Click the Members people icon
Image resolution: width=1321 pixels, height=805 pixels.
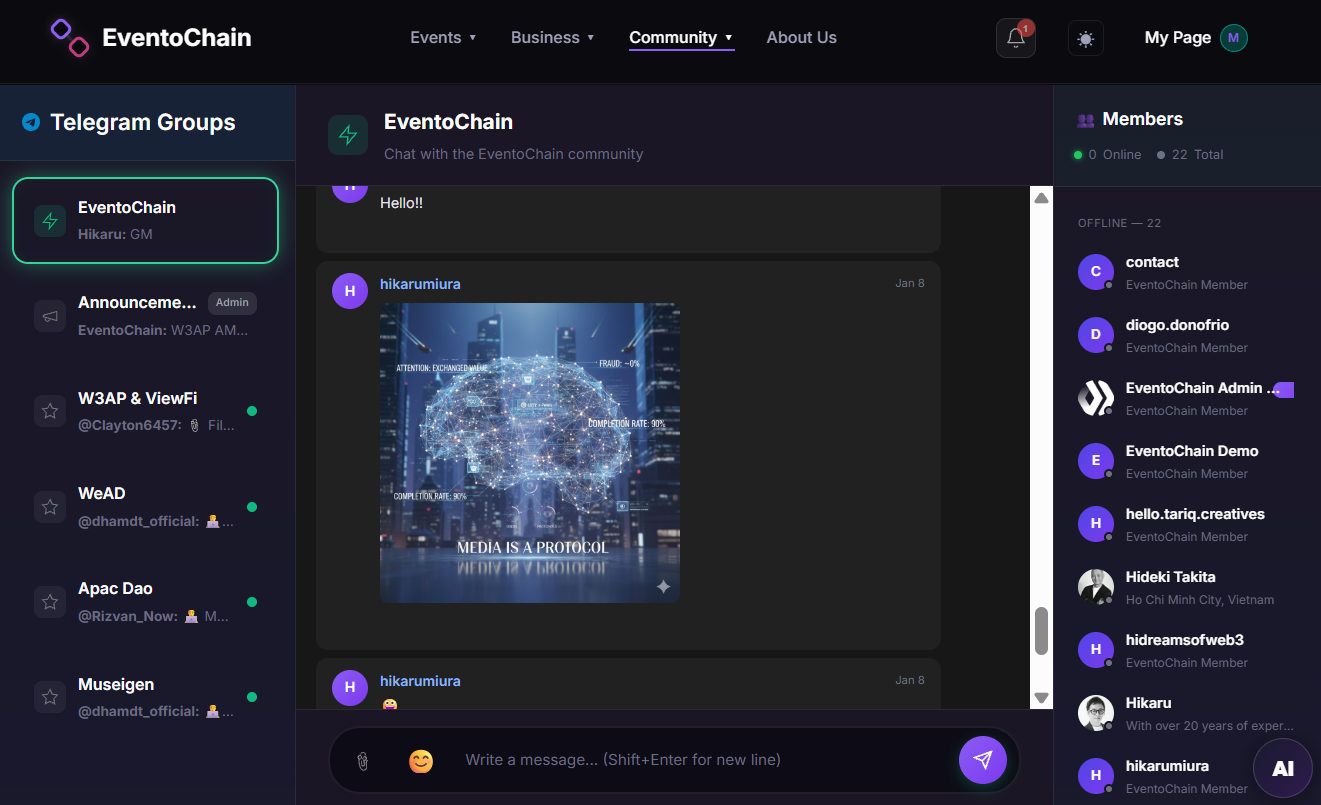pos(1086,120)
